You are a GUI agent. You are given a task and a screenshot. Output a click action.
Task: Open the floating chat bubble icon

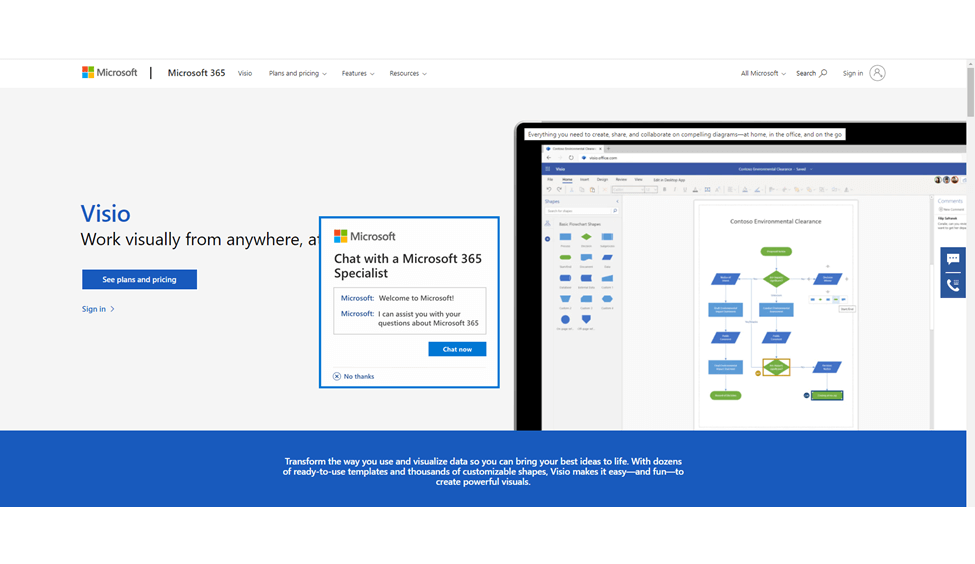tap(953, 259)
